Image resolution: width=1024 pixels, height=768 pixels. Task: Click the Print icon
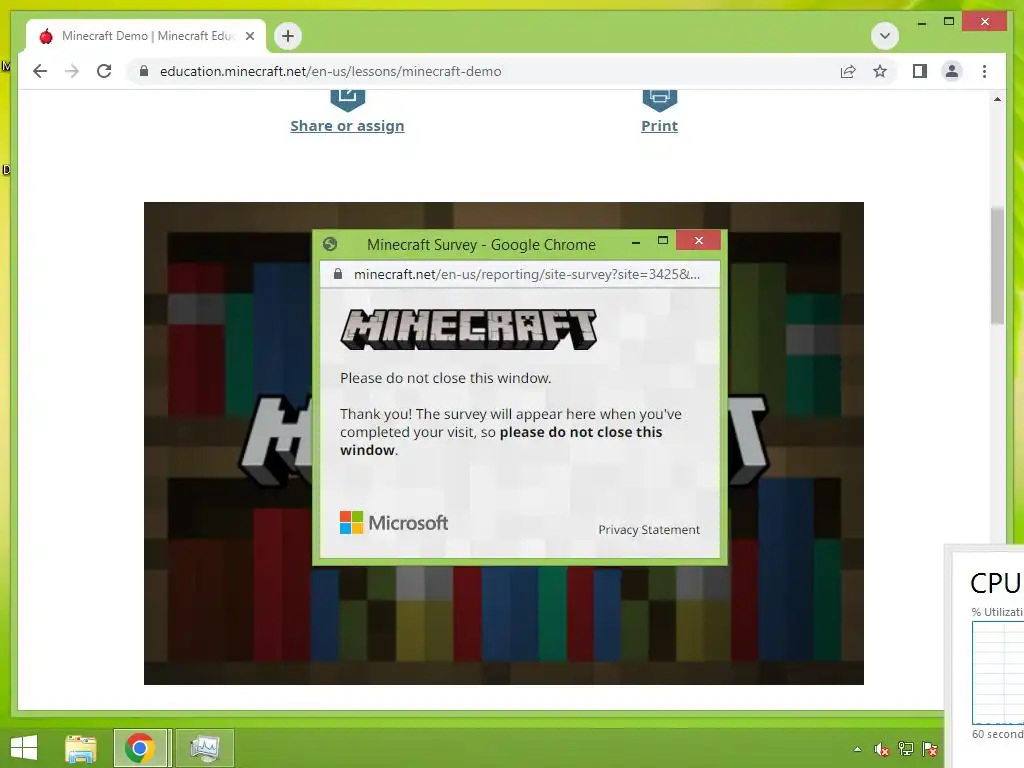click(660, 99)
